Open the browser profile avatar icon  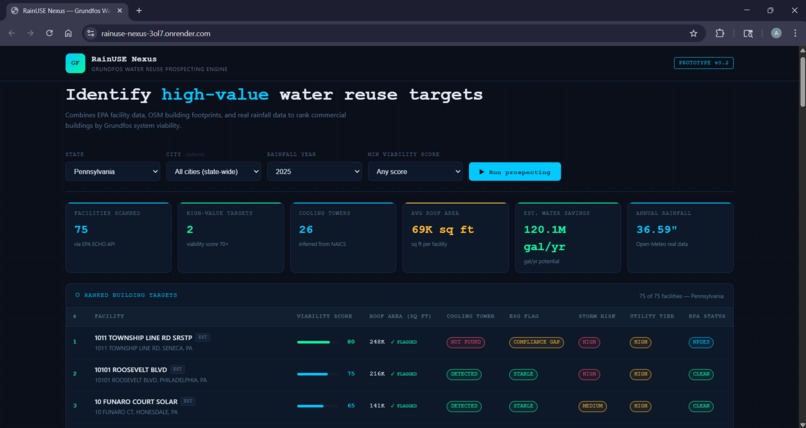(x=776, y=33)
